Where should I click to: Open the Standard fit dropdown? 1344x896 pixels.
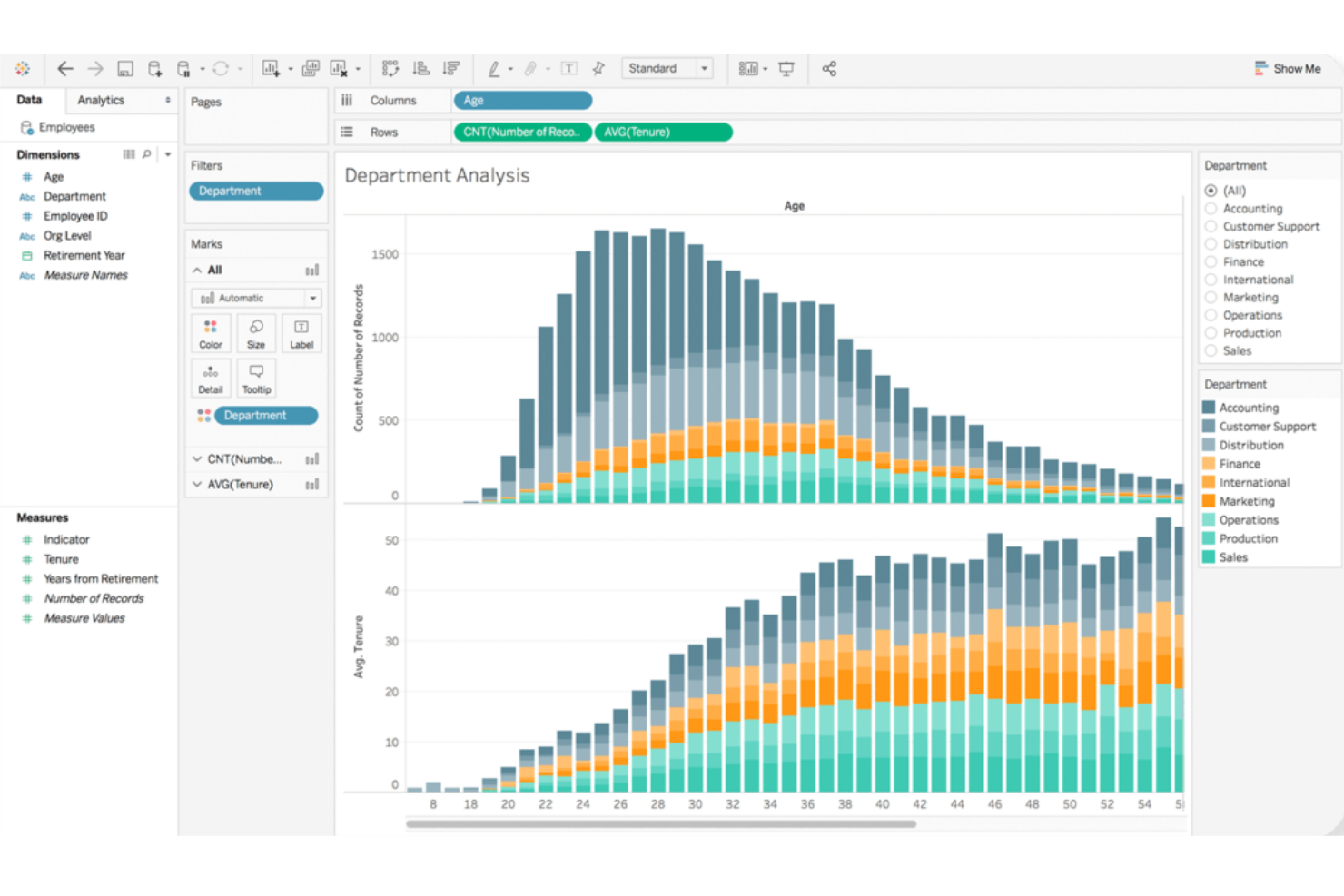(x=705, y=68)
